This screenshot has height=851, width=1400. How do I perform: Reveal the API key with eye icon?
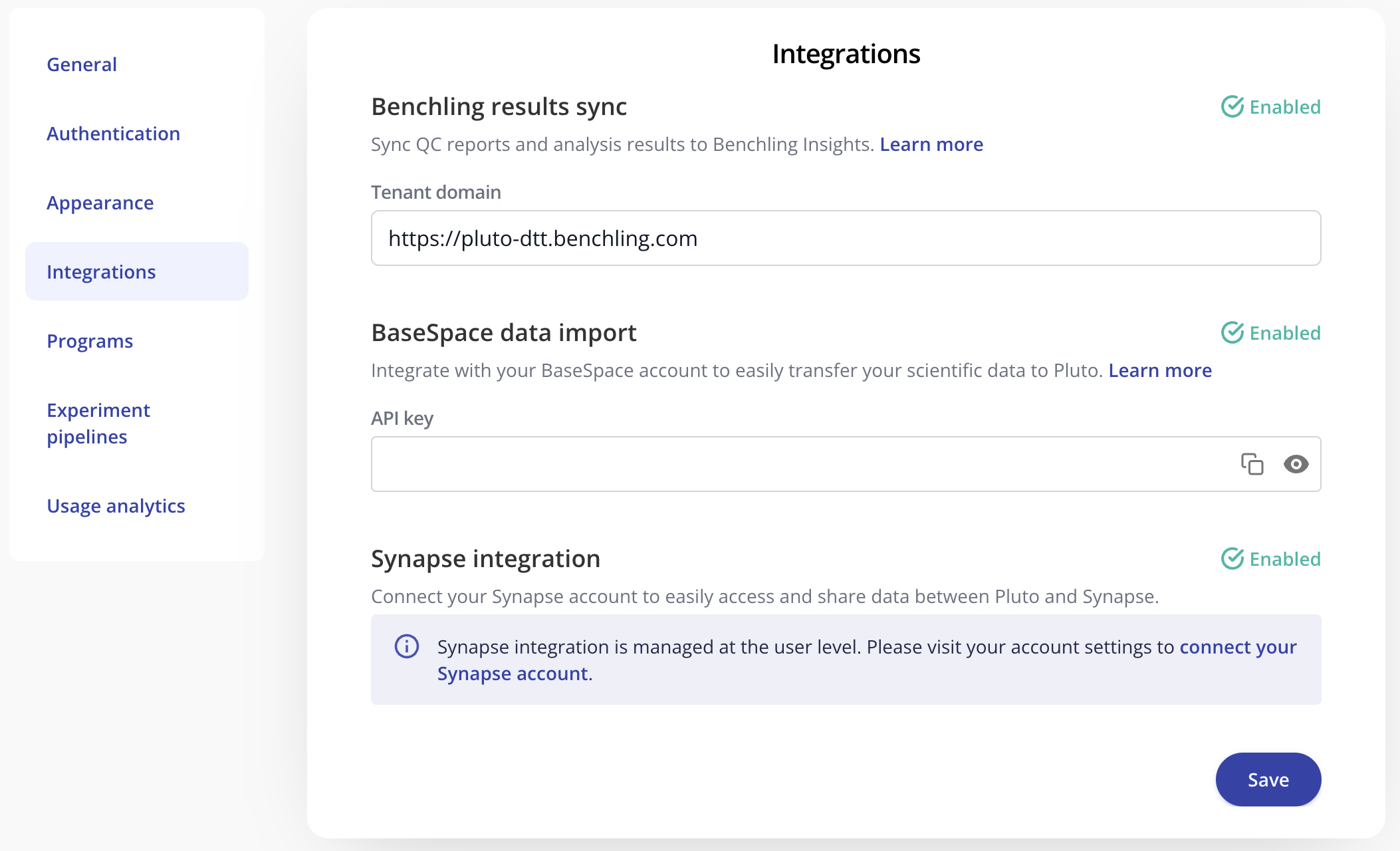coord(1296,464)
